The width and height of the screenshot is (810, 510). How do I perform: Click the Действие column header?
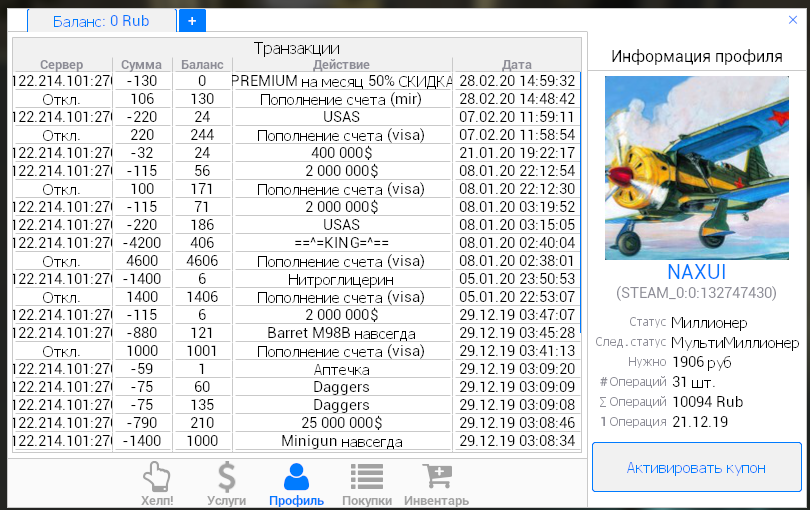click(x=342, y=65)
